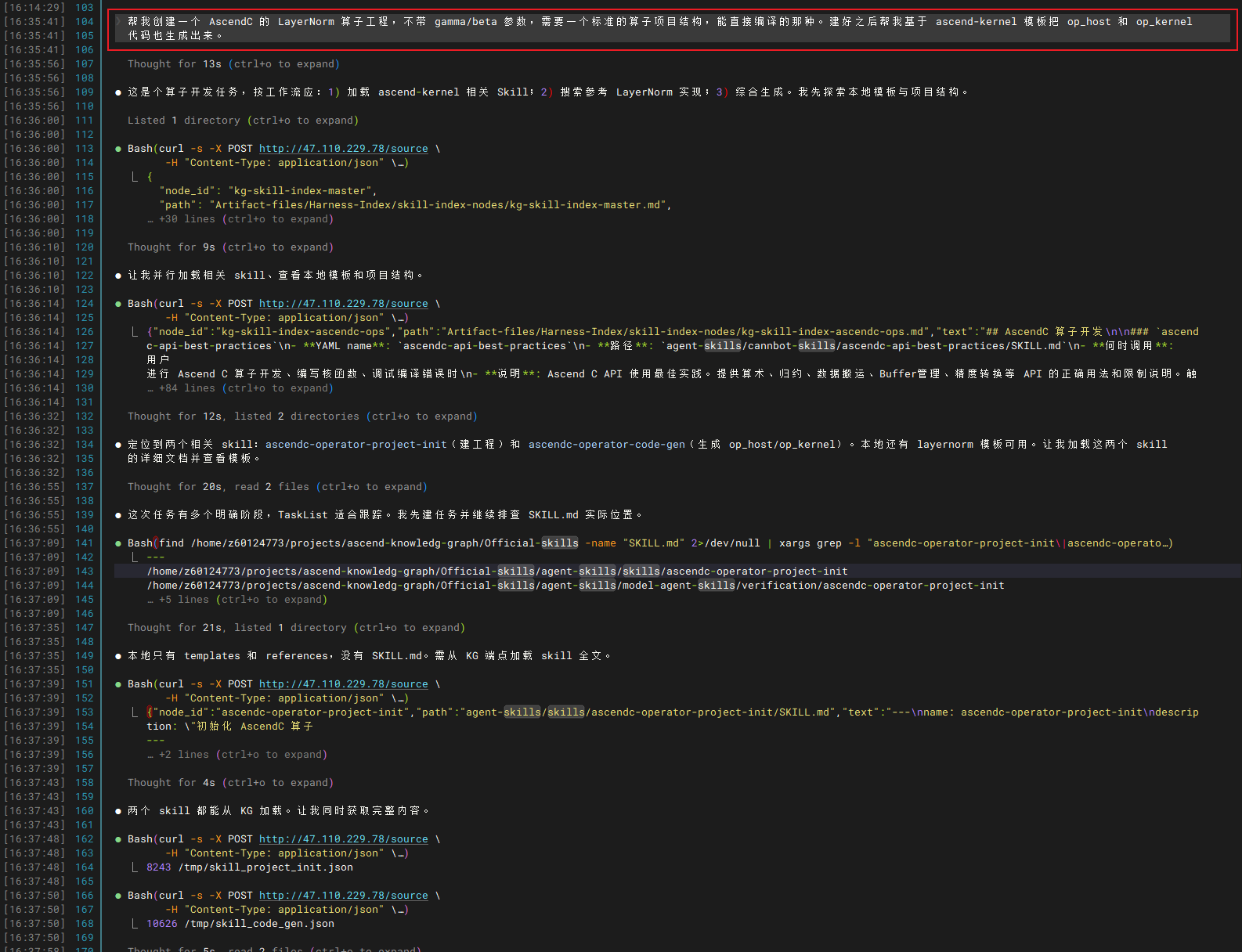1242x952 pixels.
Task: Click the path ending 'verification/ascendc-operator-project-init'
Action: [x=576, y=586]
